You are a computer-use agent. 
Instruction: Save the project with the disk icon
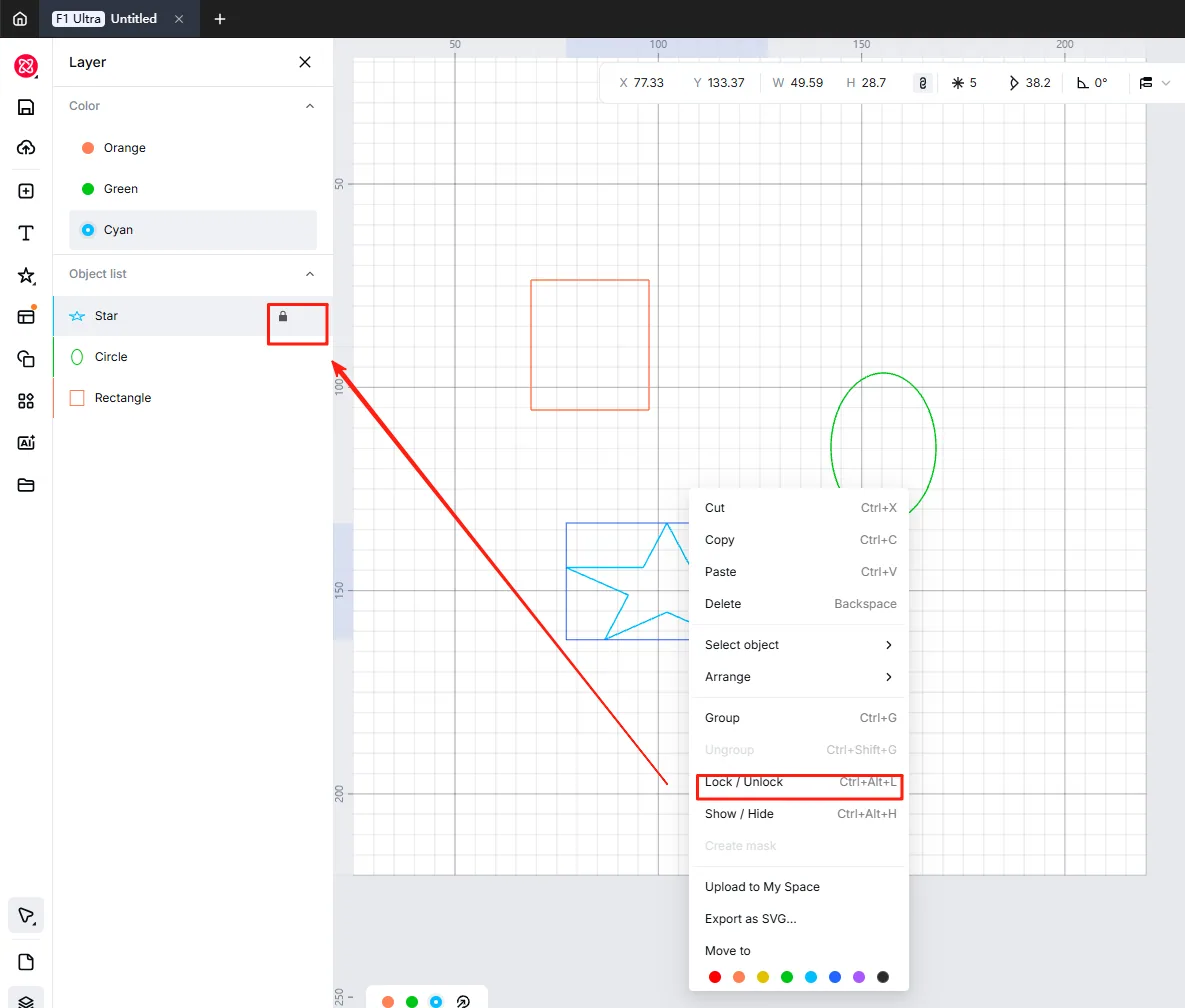pos(26,107)
